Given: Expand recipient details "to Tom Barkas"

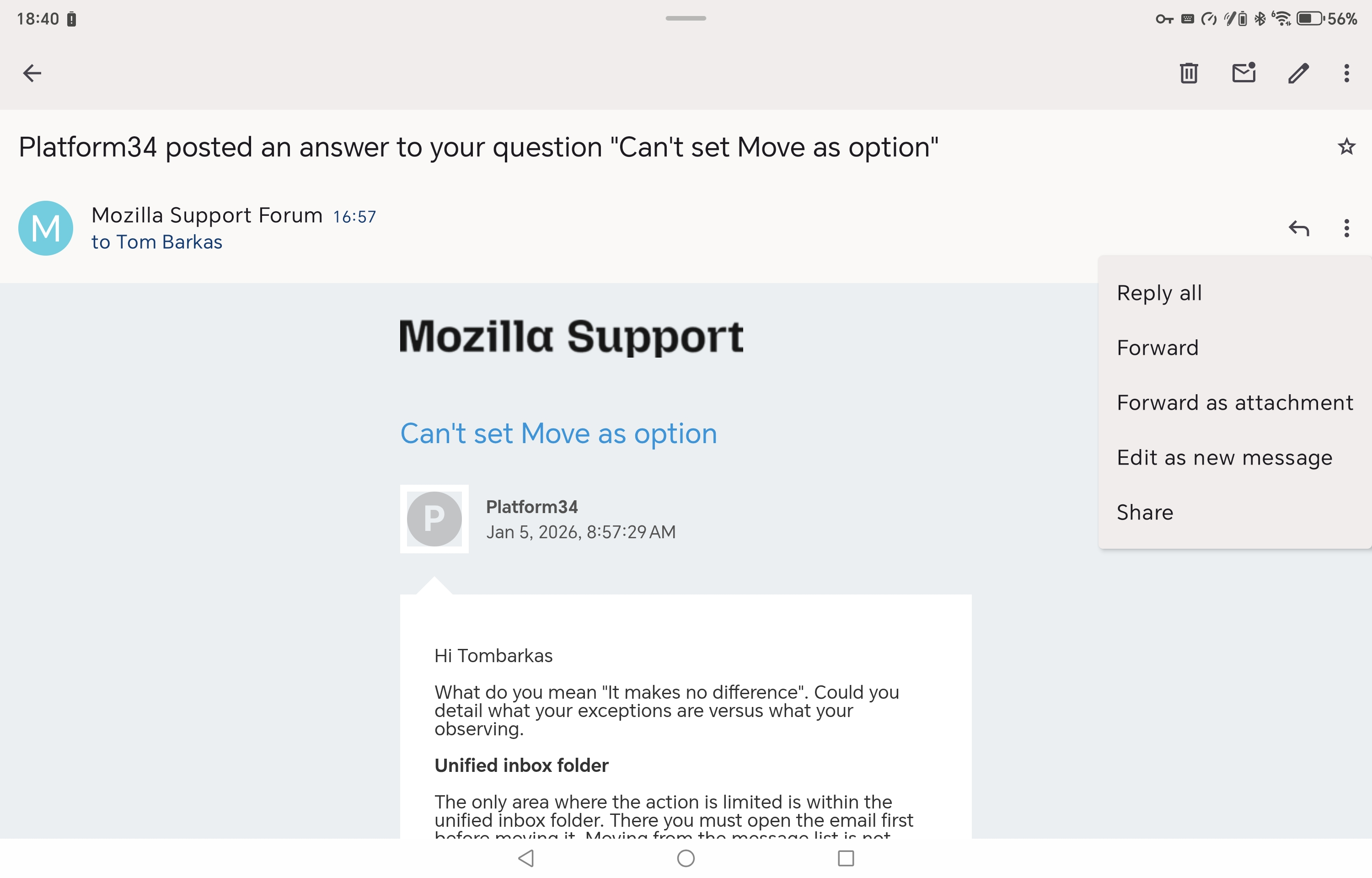Looking at the screenshot, I should point(157,242).
